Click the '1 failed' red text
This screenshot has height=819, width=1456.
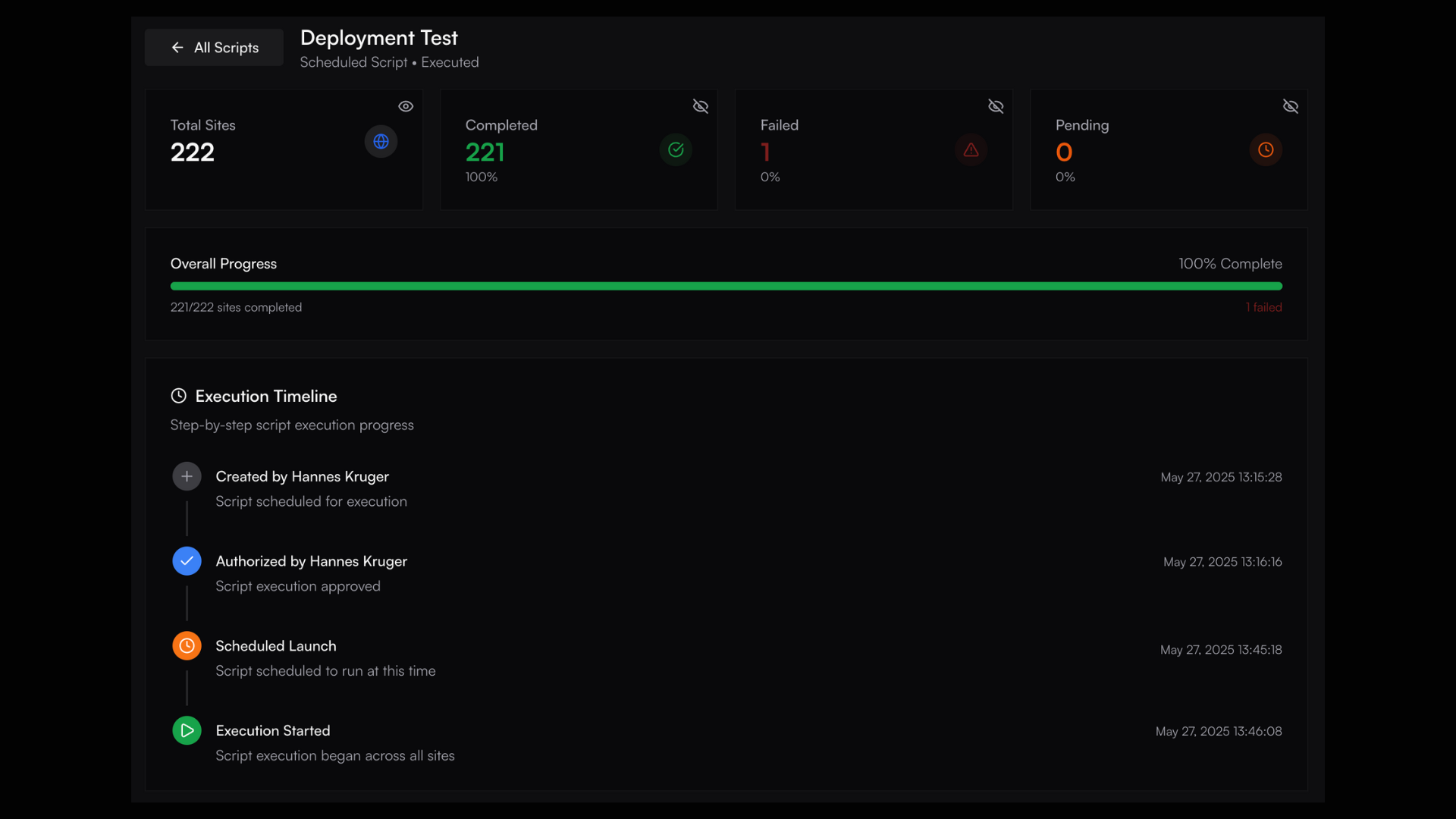[1263, 307]
